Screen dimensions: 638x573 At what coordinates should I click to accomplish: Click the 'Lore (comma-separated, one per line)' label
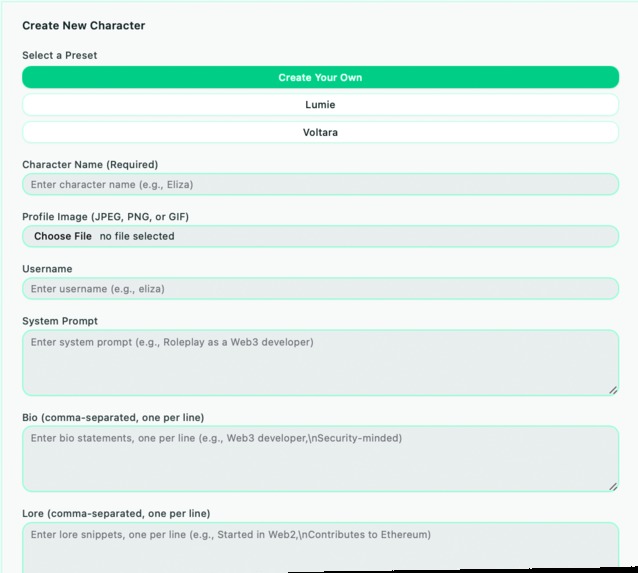116,514
